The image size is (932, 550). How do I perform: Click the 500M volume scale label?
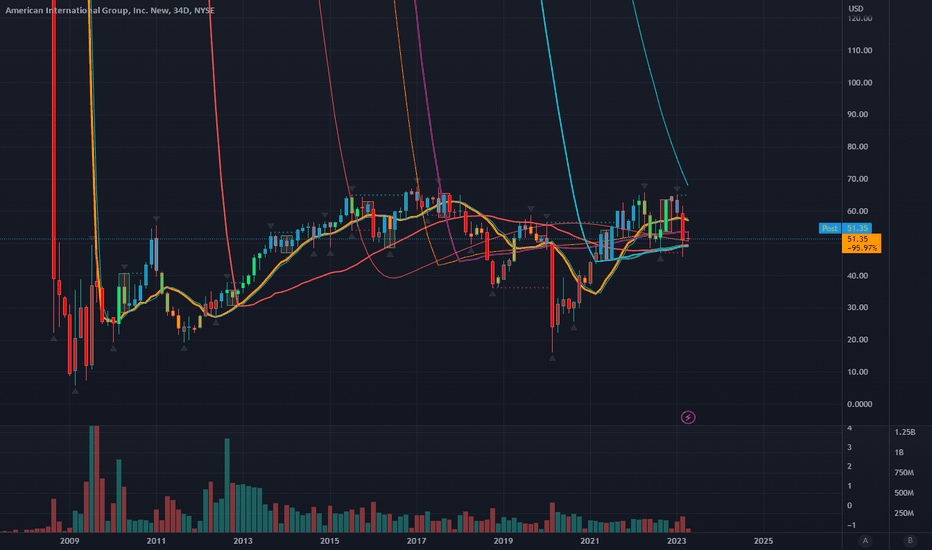click(x=904, y=493)
